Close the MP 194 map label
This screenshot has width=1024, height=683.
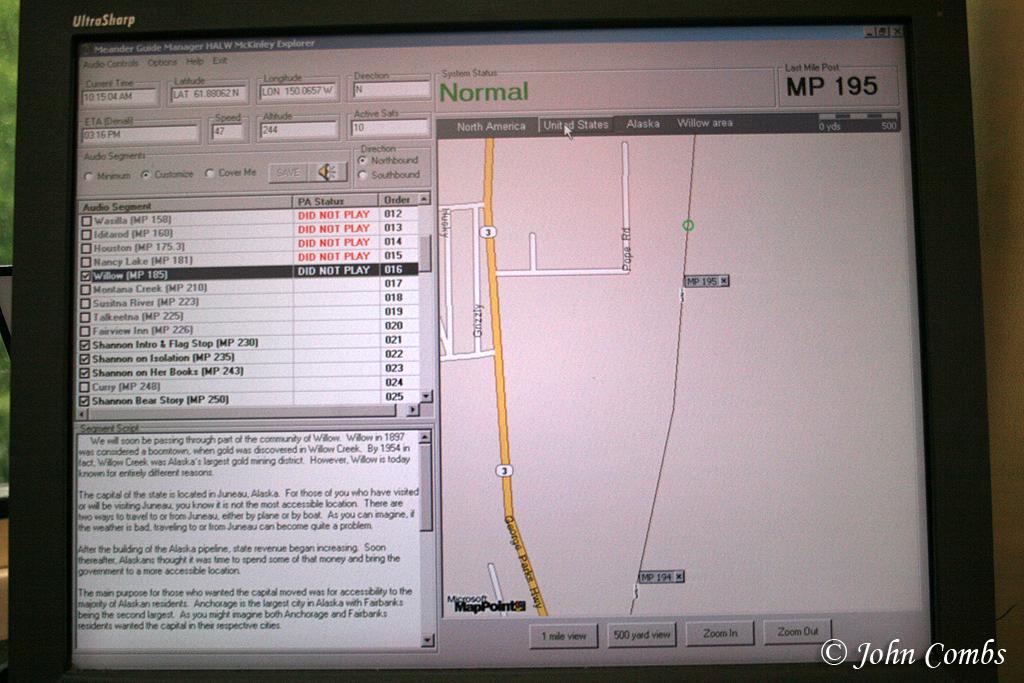tap(679, 577)
